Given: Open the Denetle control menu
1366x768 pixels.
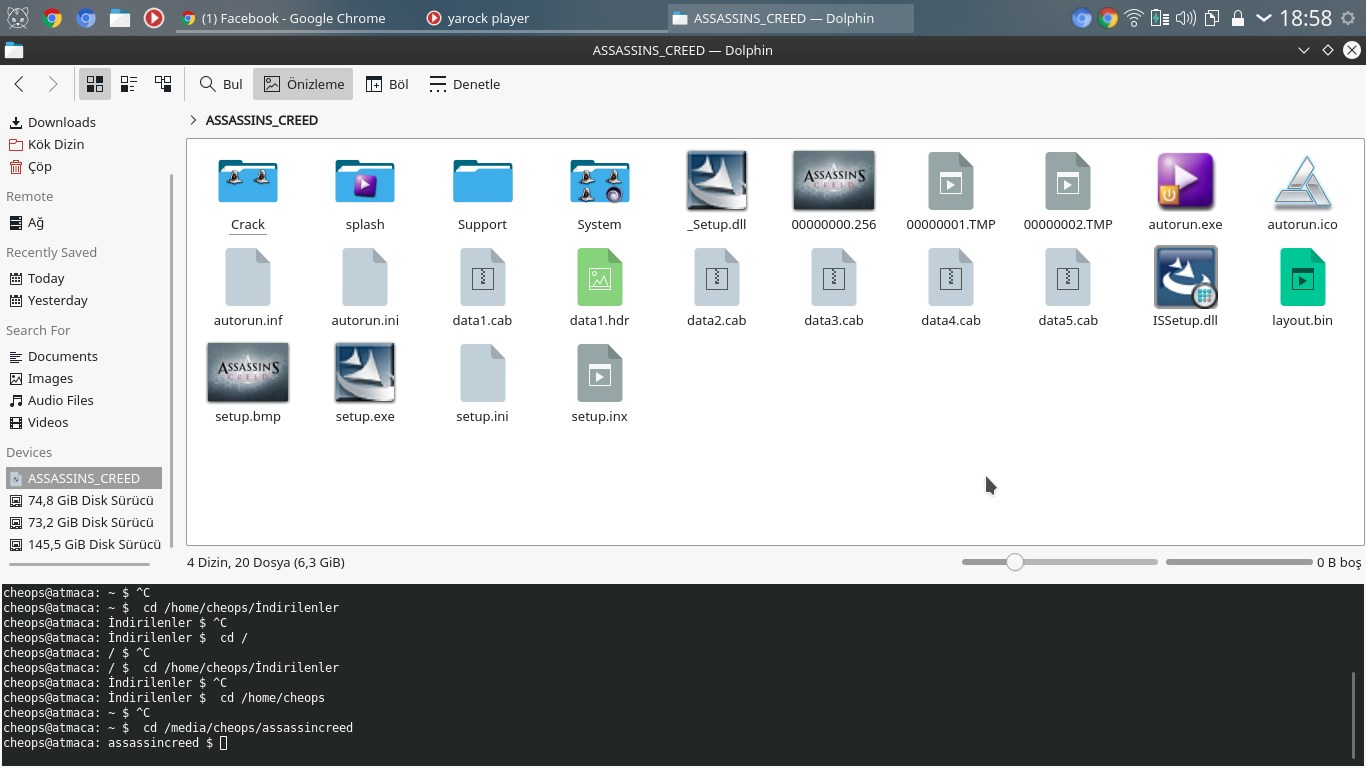Looking at the screenshot, I should point(464,84).
